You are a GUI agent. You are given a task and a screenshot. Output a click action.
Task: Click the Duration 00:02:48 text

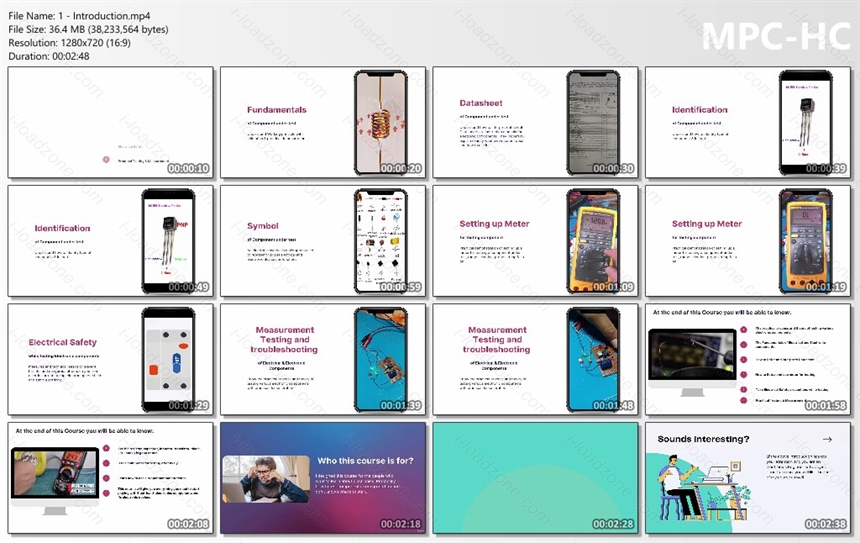click(x=48, y=56)
